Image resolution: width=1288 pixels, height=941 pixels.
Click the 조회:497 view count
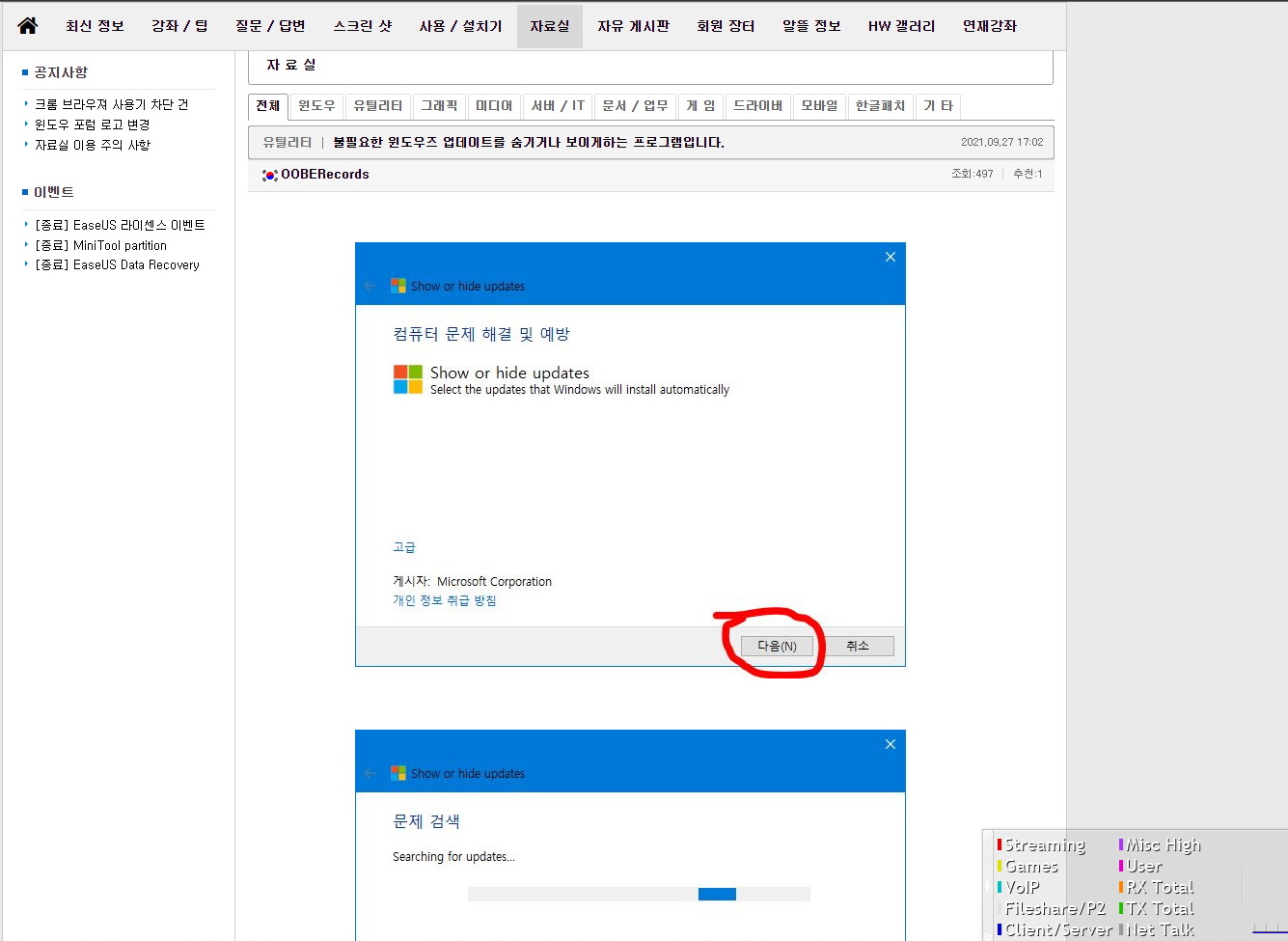tap(973, 174)
